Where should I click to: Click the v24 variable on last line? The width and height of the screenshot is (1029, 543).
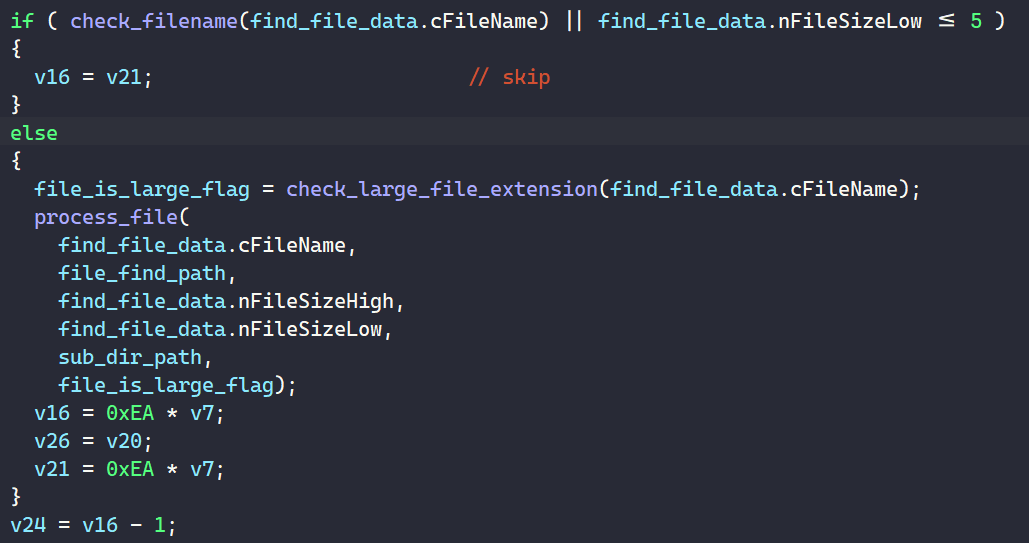click(x=28, y=525)
